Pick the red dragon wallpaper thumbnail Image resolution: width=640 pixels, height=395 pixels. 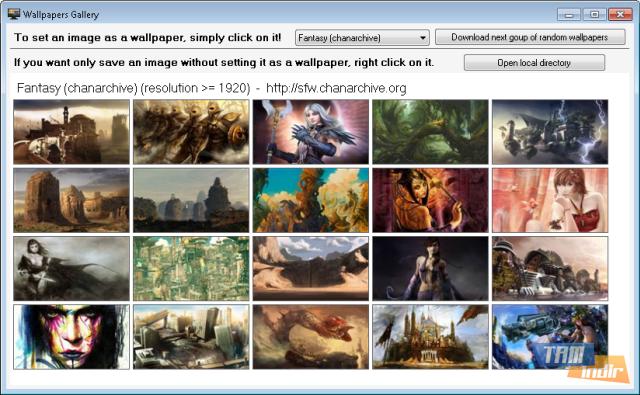tap(311, 337)
